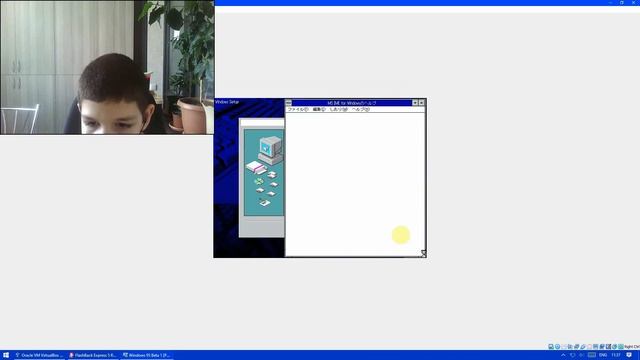The width and height of the screenshot is (640, 360).
Task: Open the しおり (Bookmark) menu in the help window
Action: click(338, 109)
